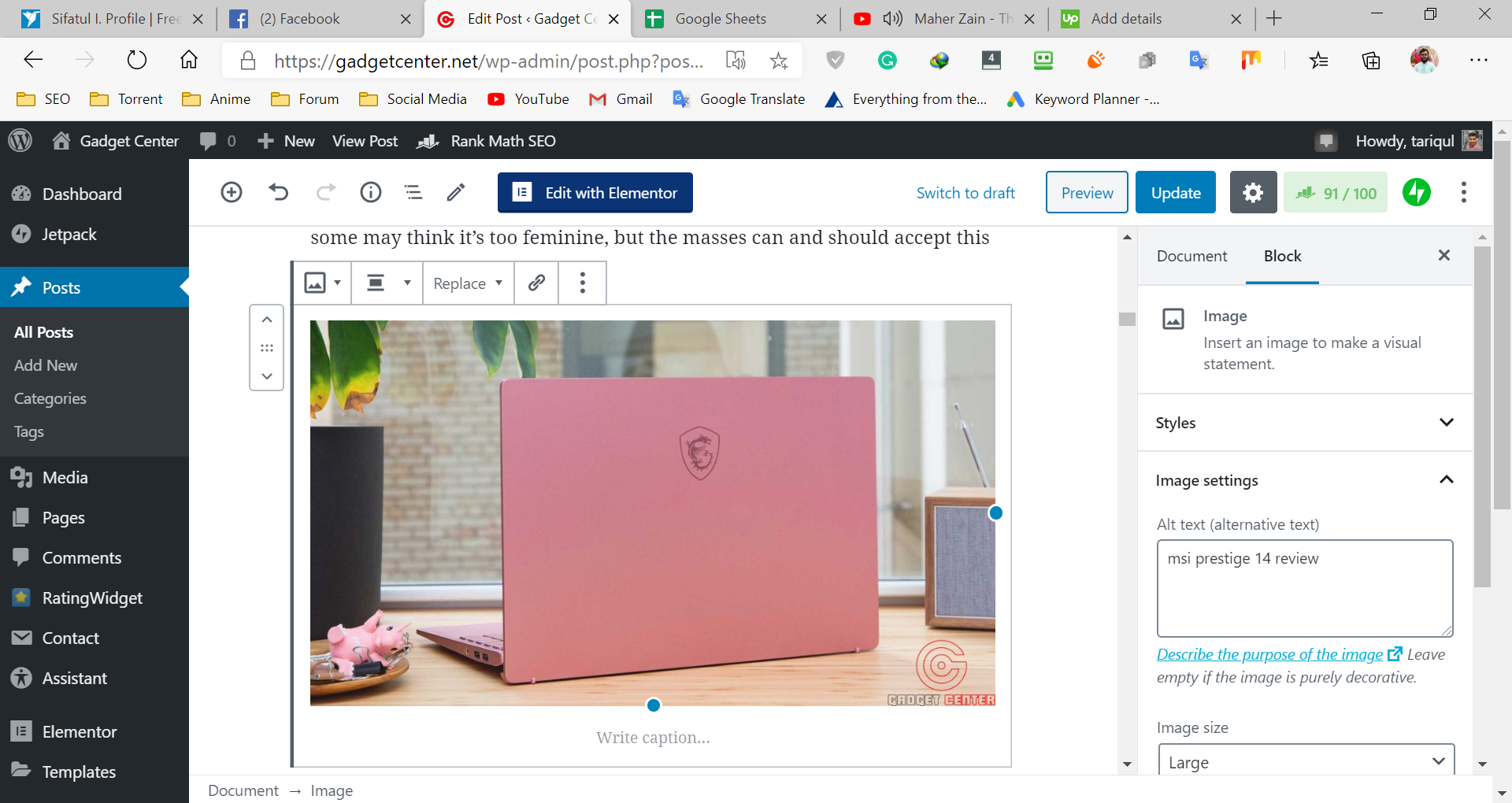This screenshot has width=1512, height=803.
Task: Open the Replace image dropdown
Action: [x=468, y=283]
